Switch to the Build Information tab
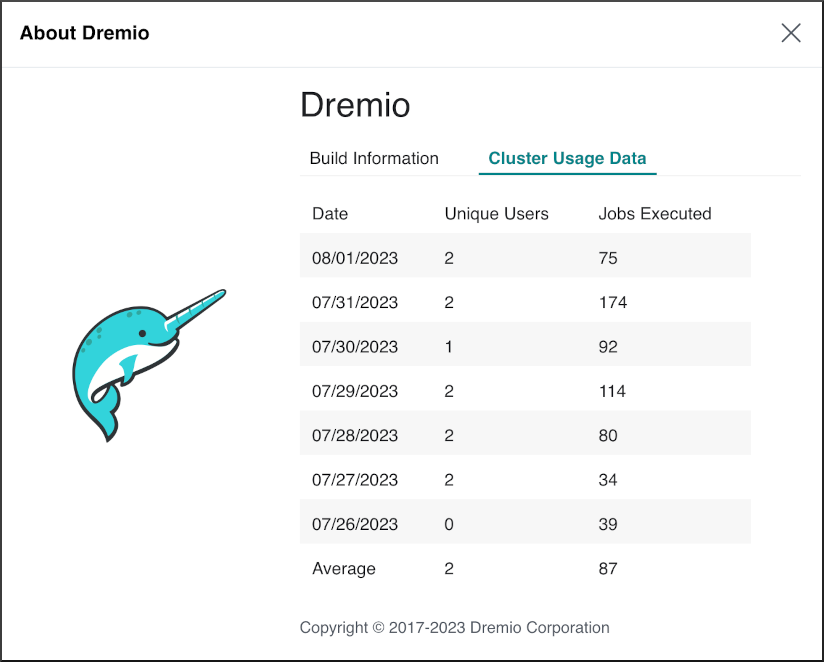 point(374,158)
